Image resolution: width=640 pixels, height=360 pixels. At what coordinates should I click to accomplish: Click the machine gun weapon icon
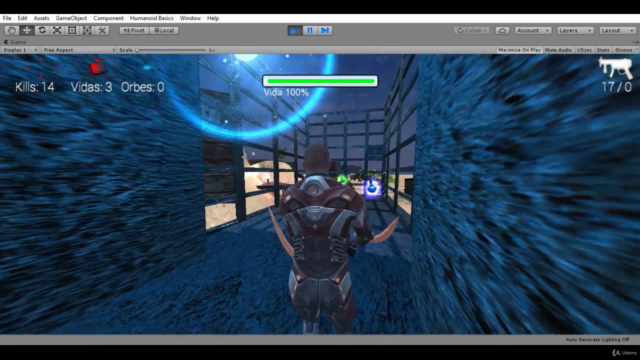(x=616, y=67)
